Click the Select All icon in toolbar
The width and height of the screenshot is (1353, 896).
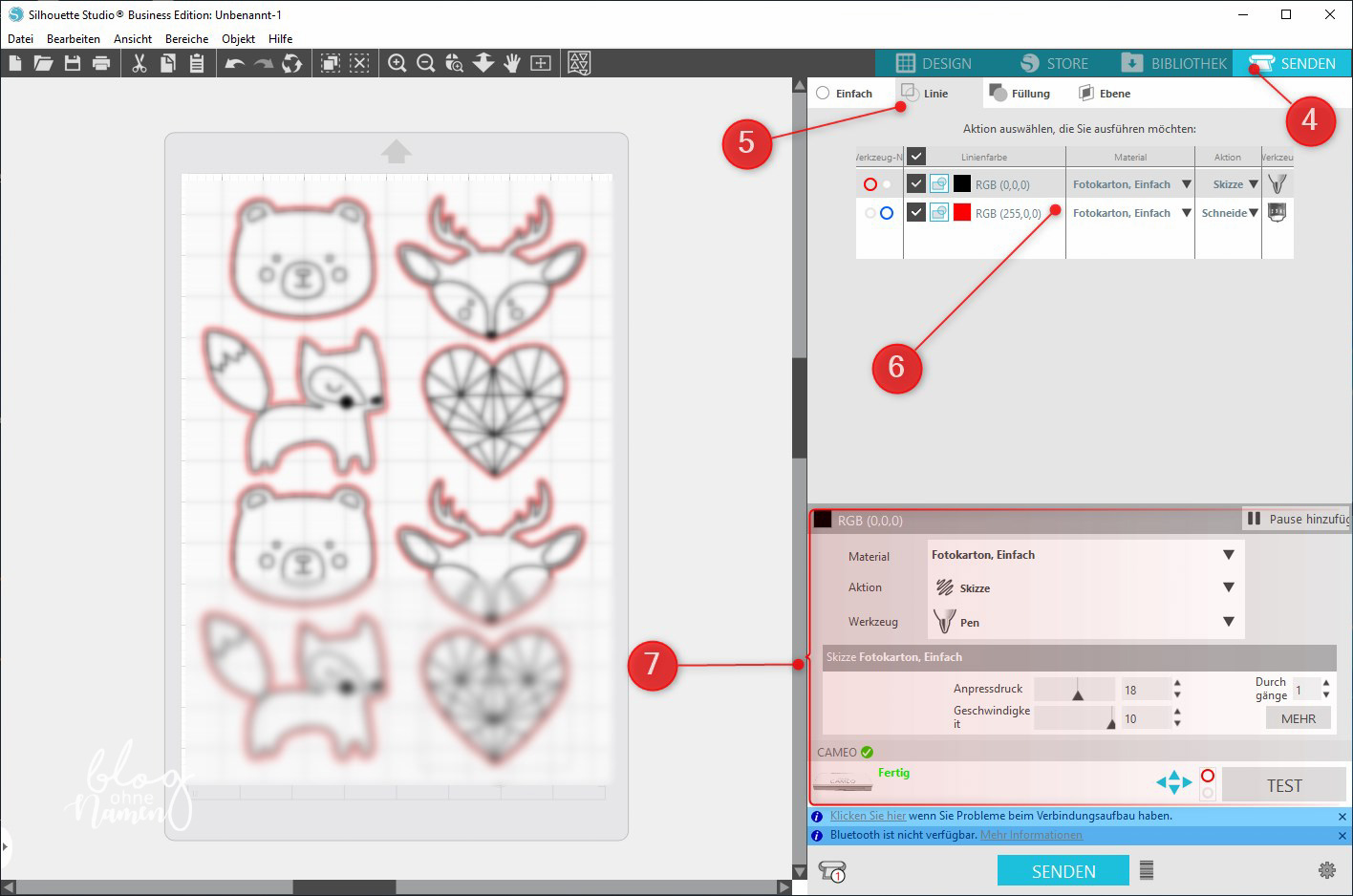pyautogui.click(x=331, y=63)
